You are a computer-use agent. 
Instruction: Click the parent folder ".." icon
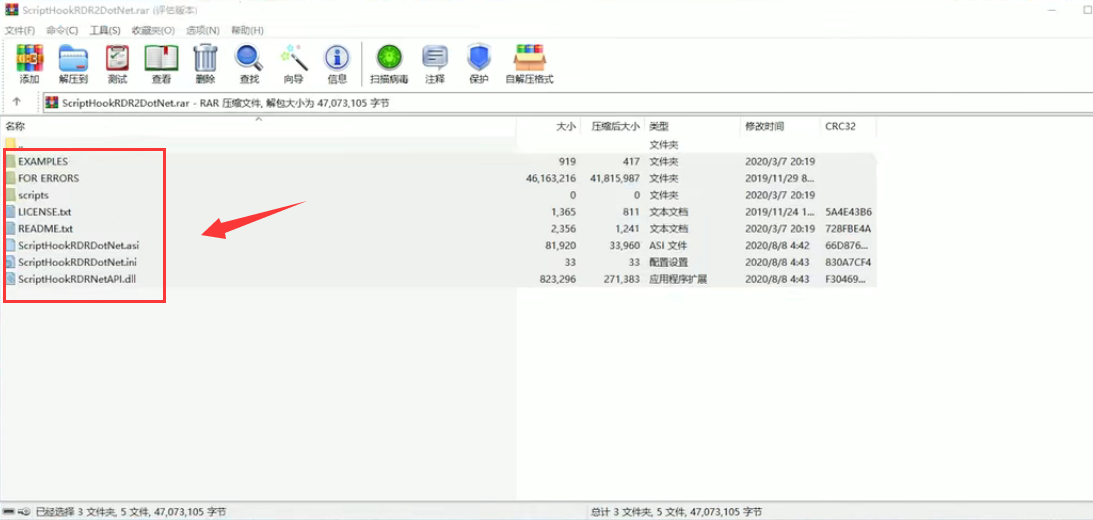click(x=10, y=144)
